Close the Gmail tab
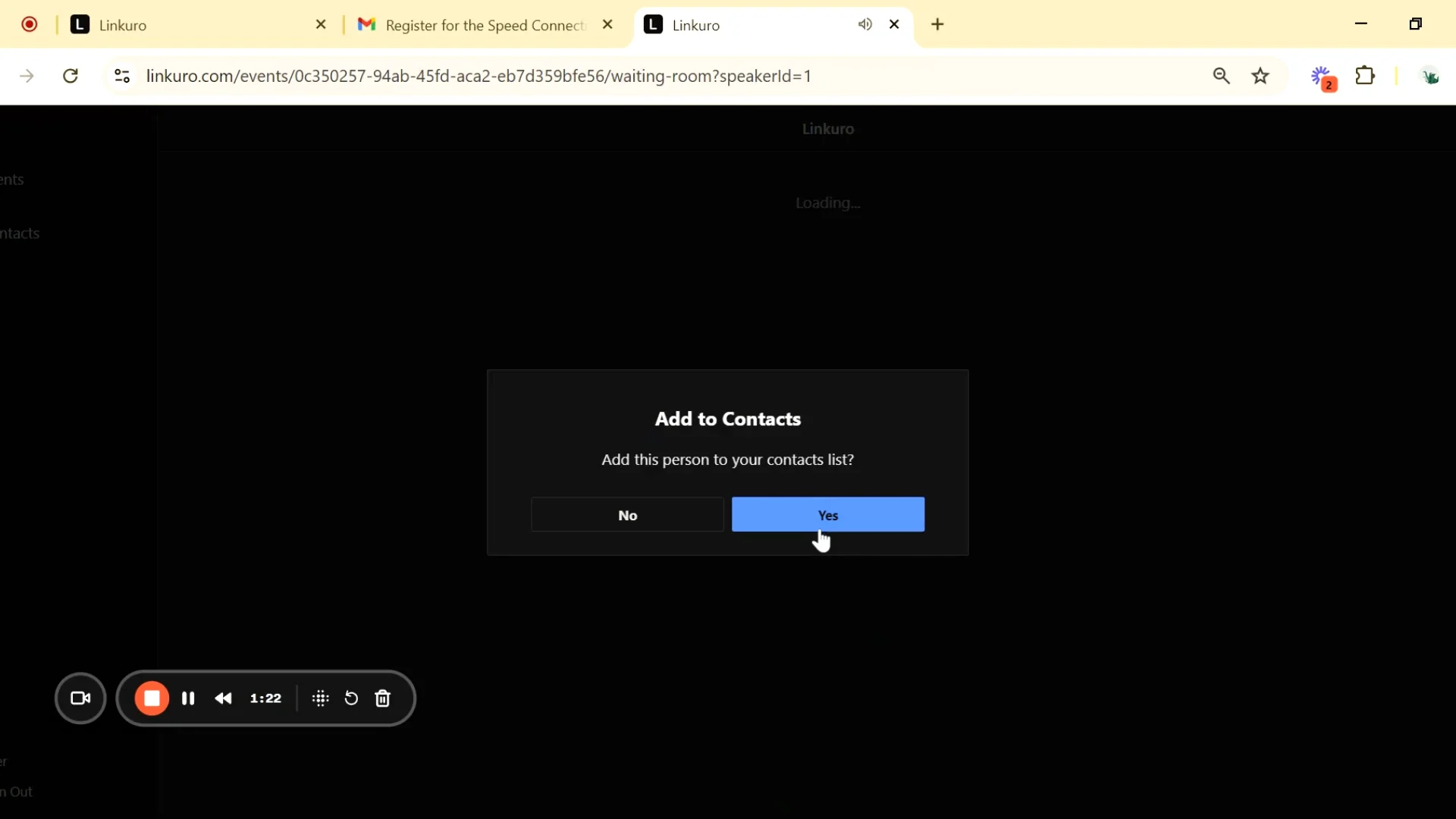The image size is (1456, 819). click(607, 25)
